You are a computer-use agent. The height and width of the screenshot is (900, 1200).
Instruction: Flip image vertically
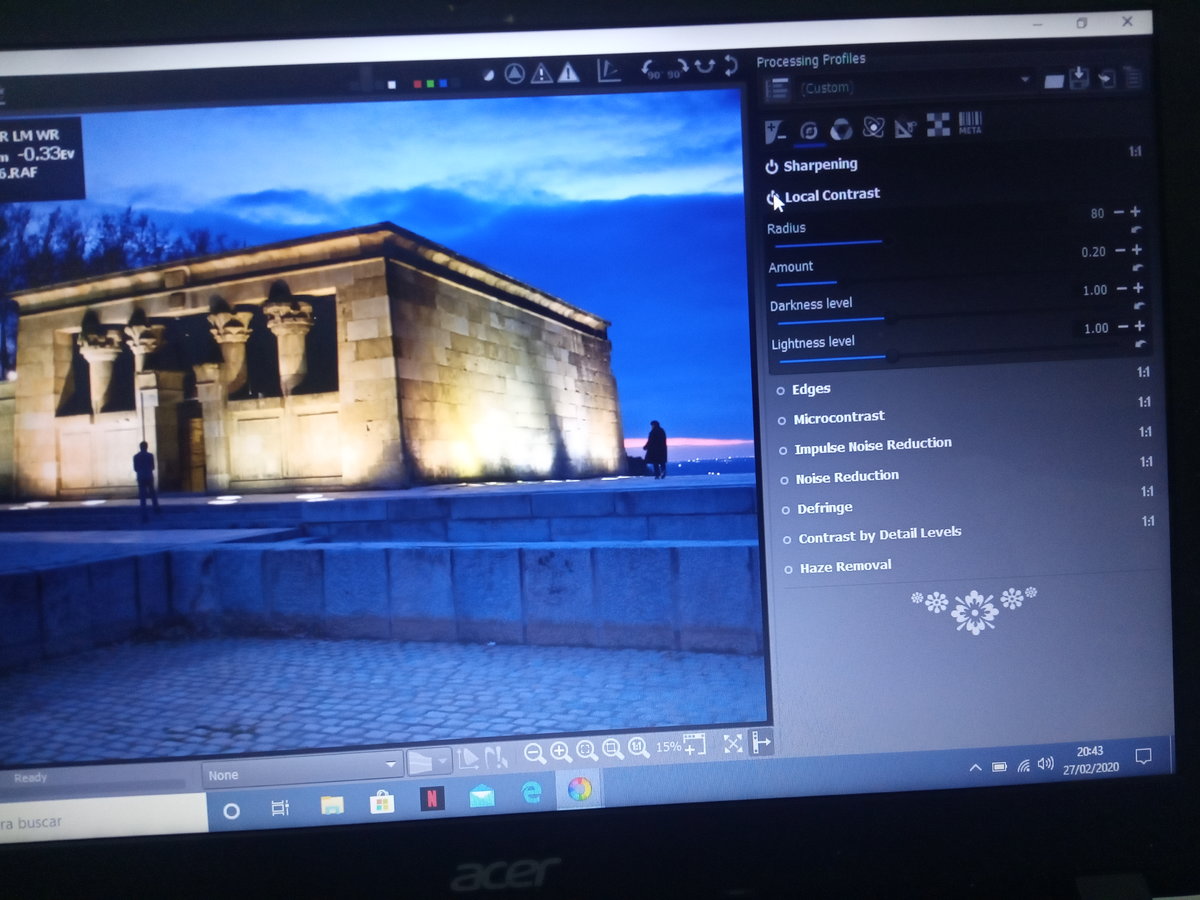tap(731, 65)
